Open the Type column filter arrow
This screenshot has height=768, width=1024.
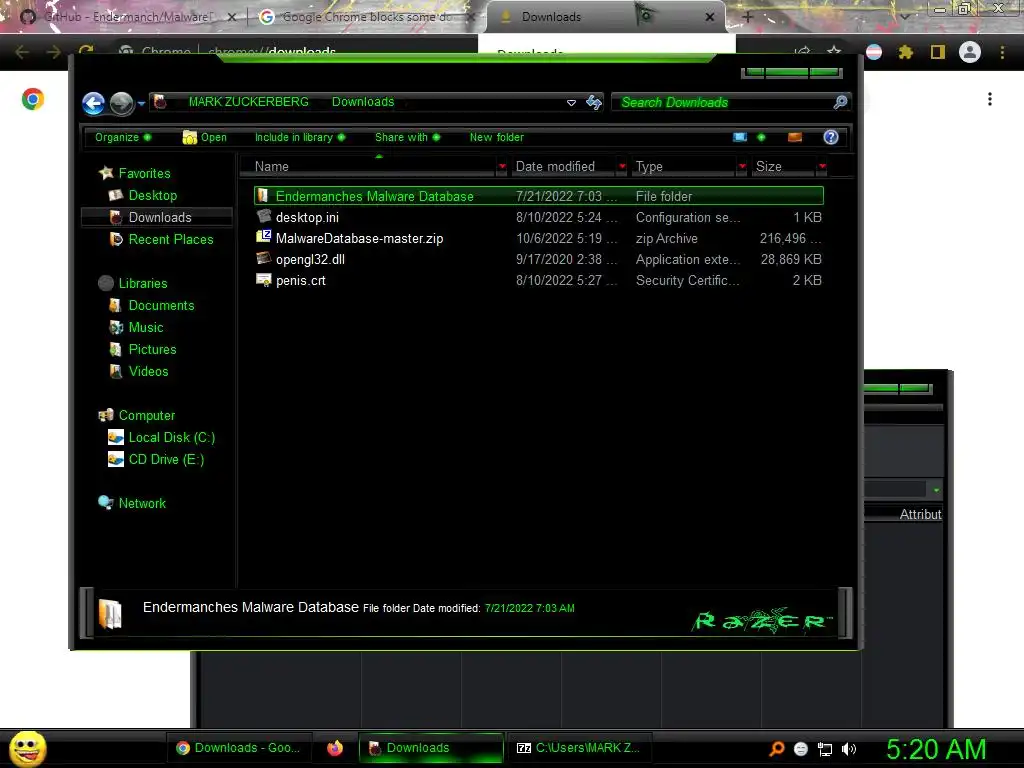742,167
